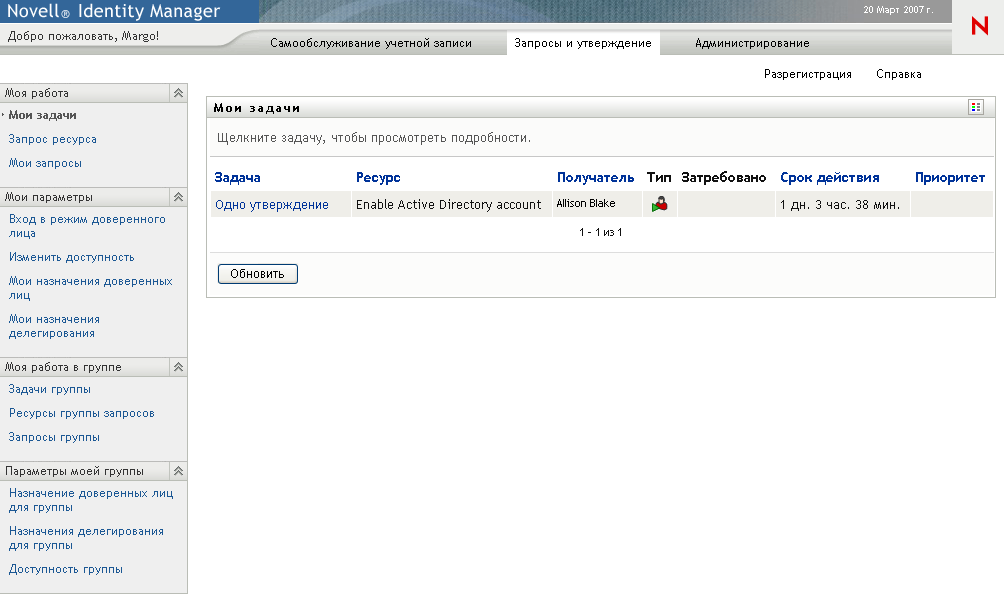Sort by the Ресурс column header

point(378,177)
